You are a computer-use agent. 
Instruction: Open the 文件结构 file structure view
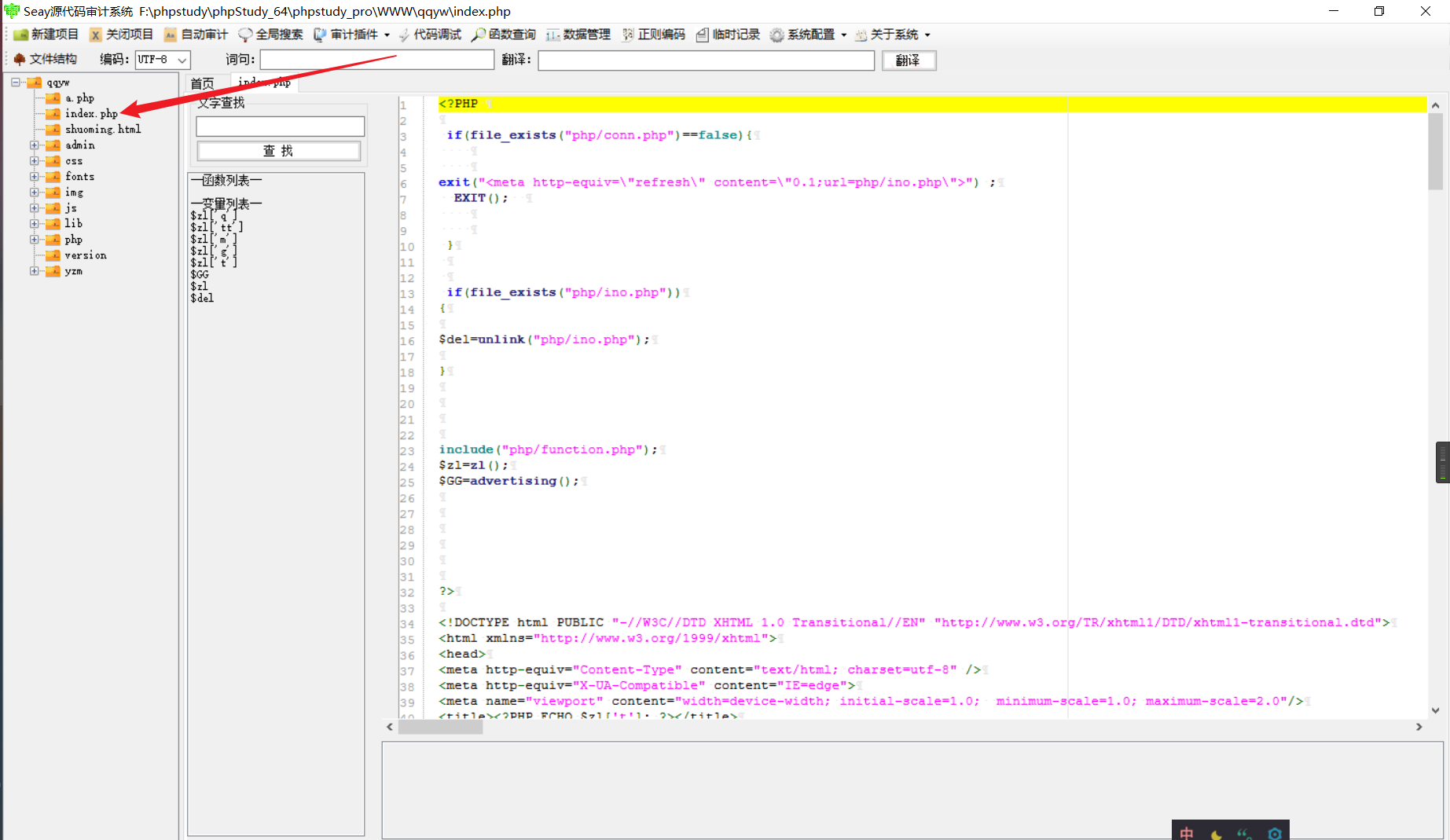pos(51,59)
